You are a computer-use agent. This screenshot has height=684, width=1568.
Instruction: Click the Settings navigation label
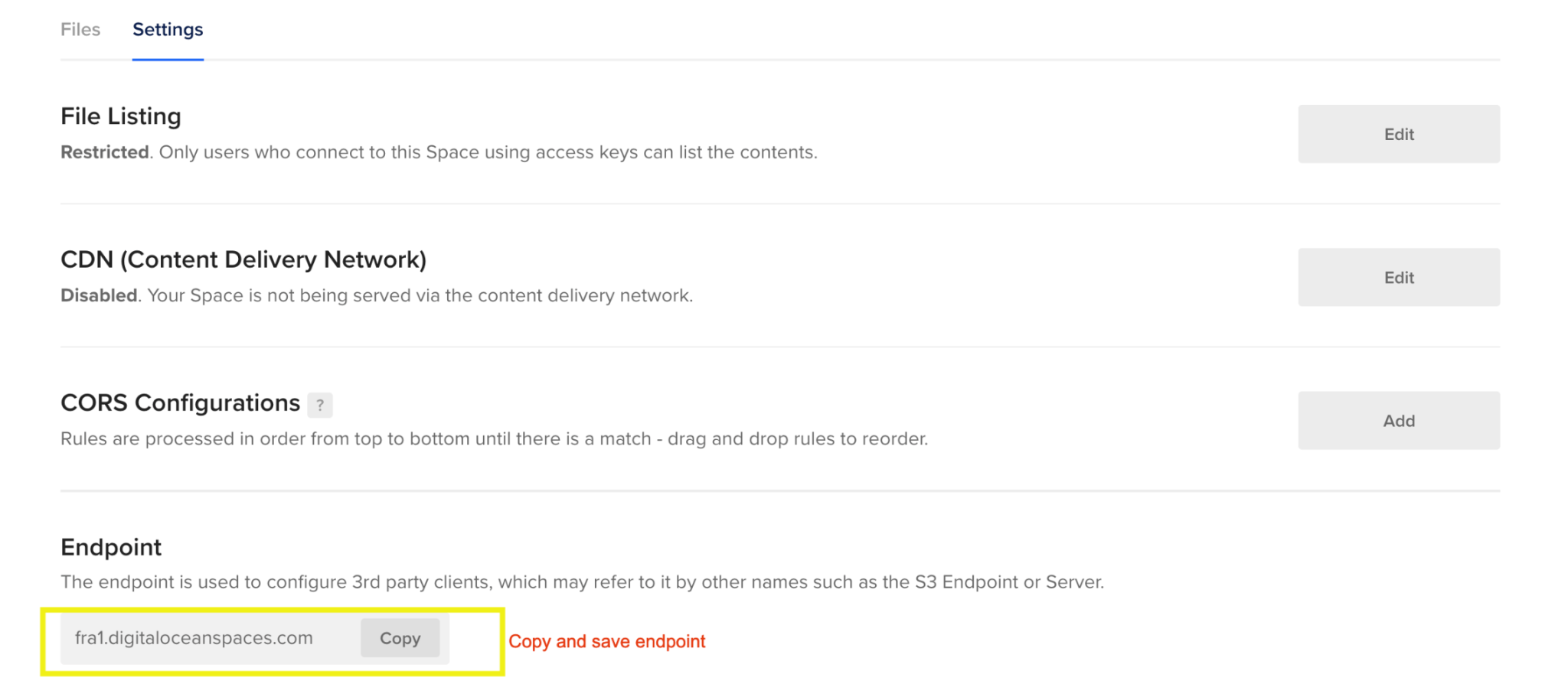coord(168,29)
